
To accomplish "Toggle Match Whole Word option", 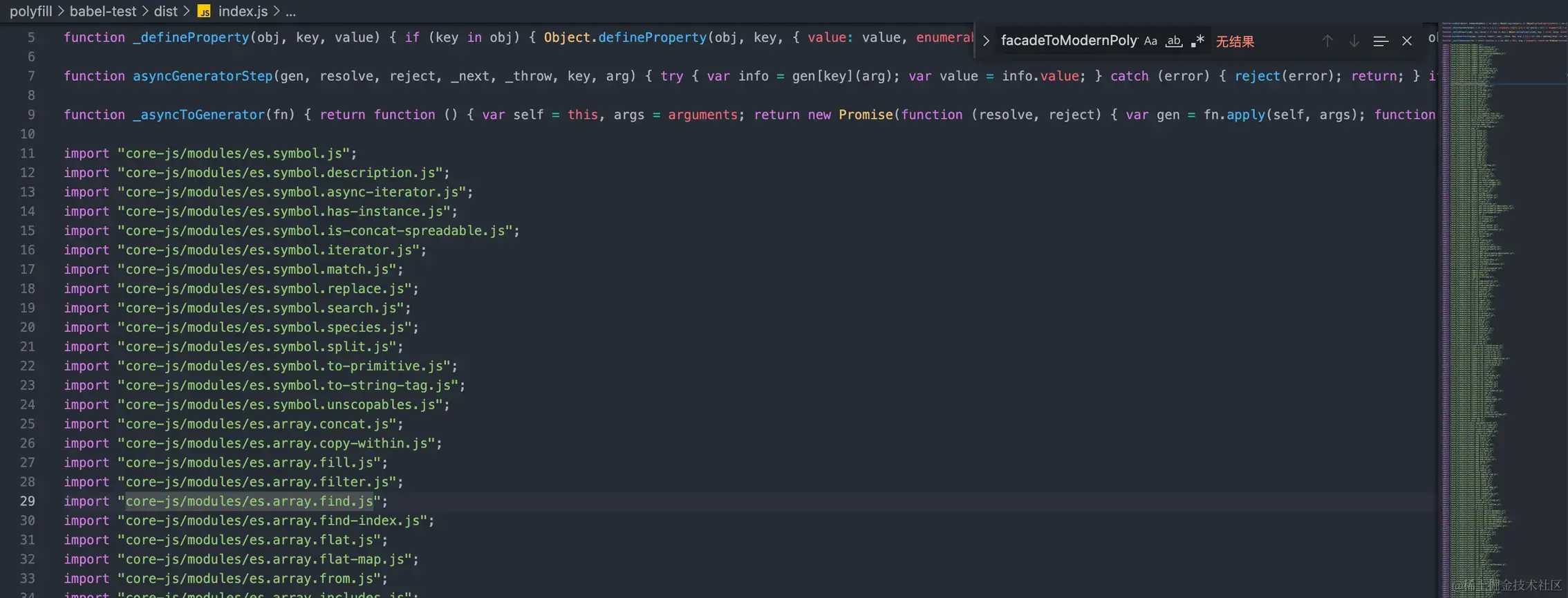I will point(1173,41).
